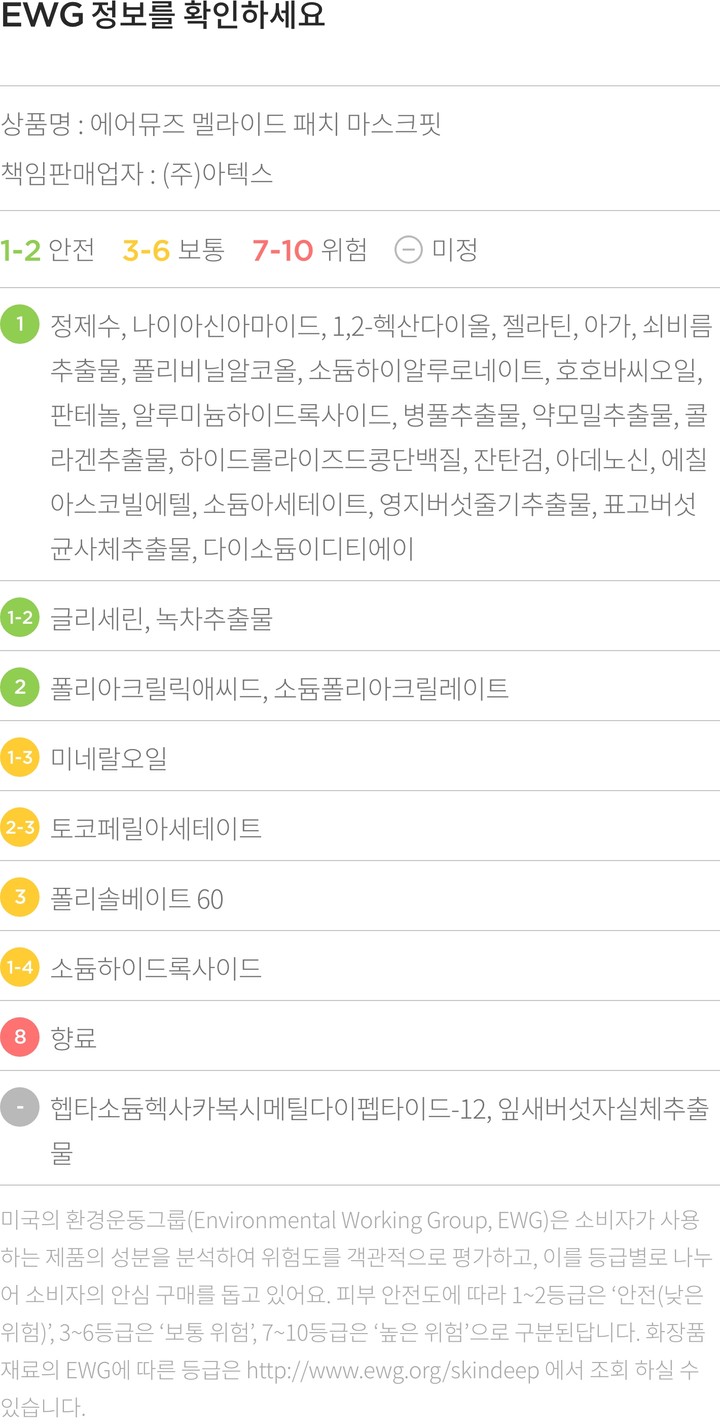720x1425 pixels.
Task: Click the 7-10 위험 legend label
Action: pyautogui.click(x=309, y=250)
